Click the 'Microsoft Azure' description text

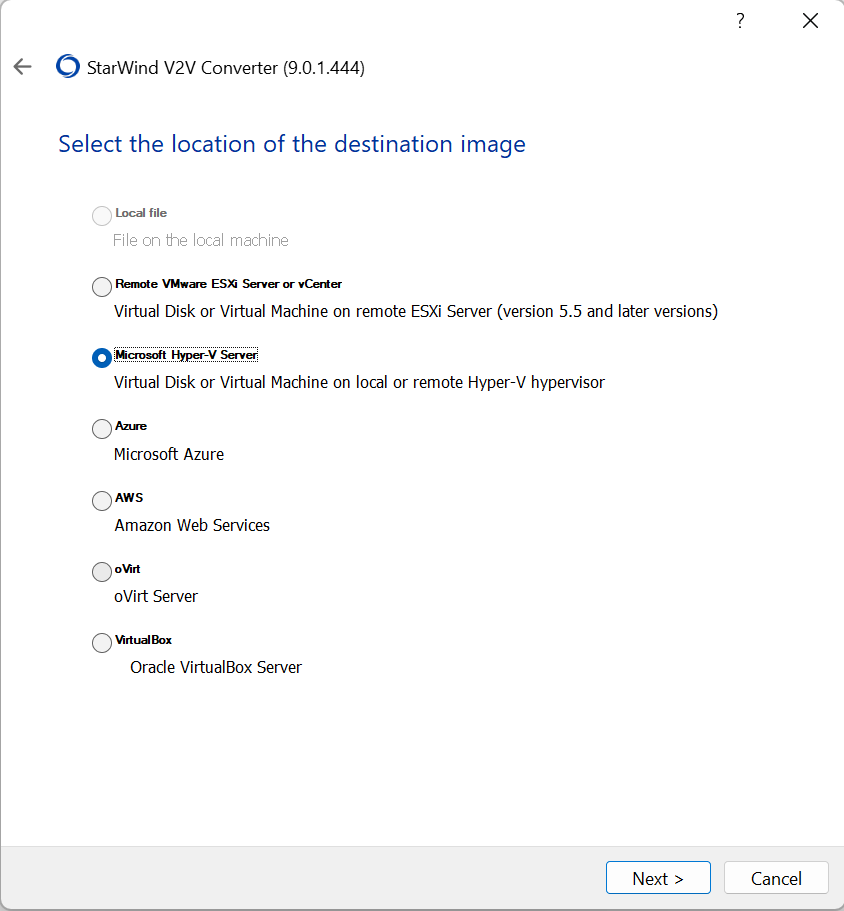tap(169, 454)
